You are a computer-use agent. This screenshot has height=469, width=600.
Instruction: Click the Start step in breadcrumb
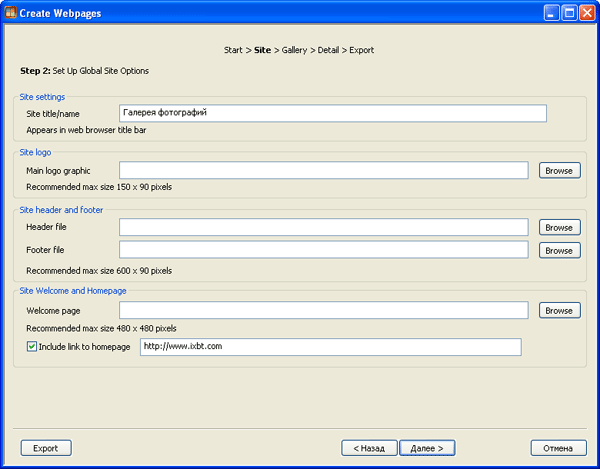(x=233, y=50)
